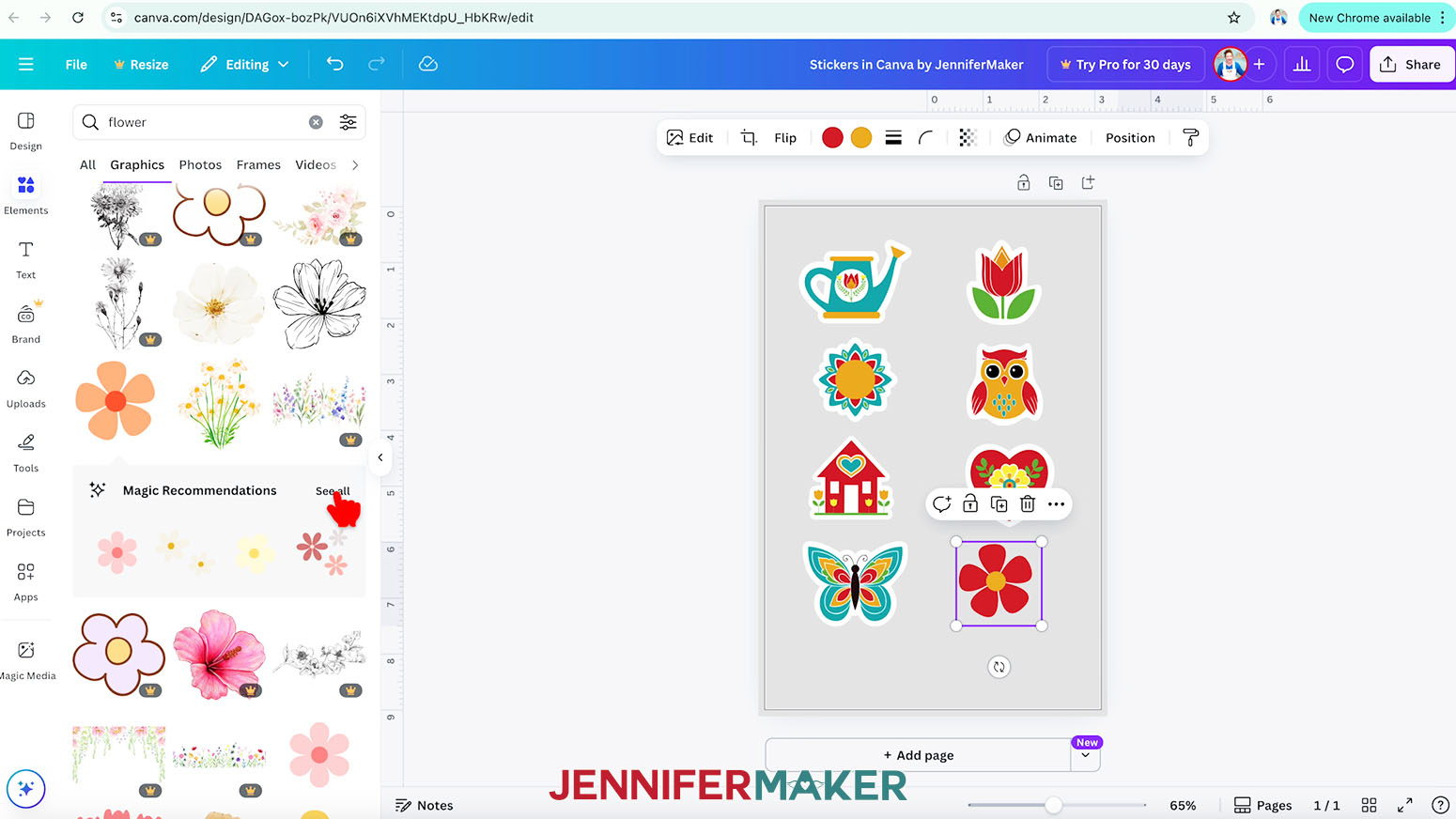
Task: Open grid view of pages
Action: pyautogui.click(x=1369, y=805)
